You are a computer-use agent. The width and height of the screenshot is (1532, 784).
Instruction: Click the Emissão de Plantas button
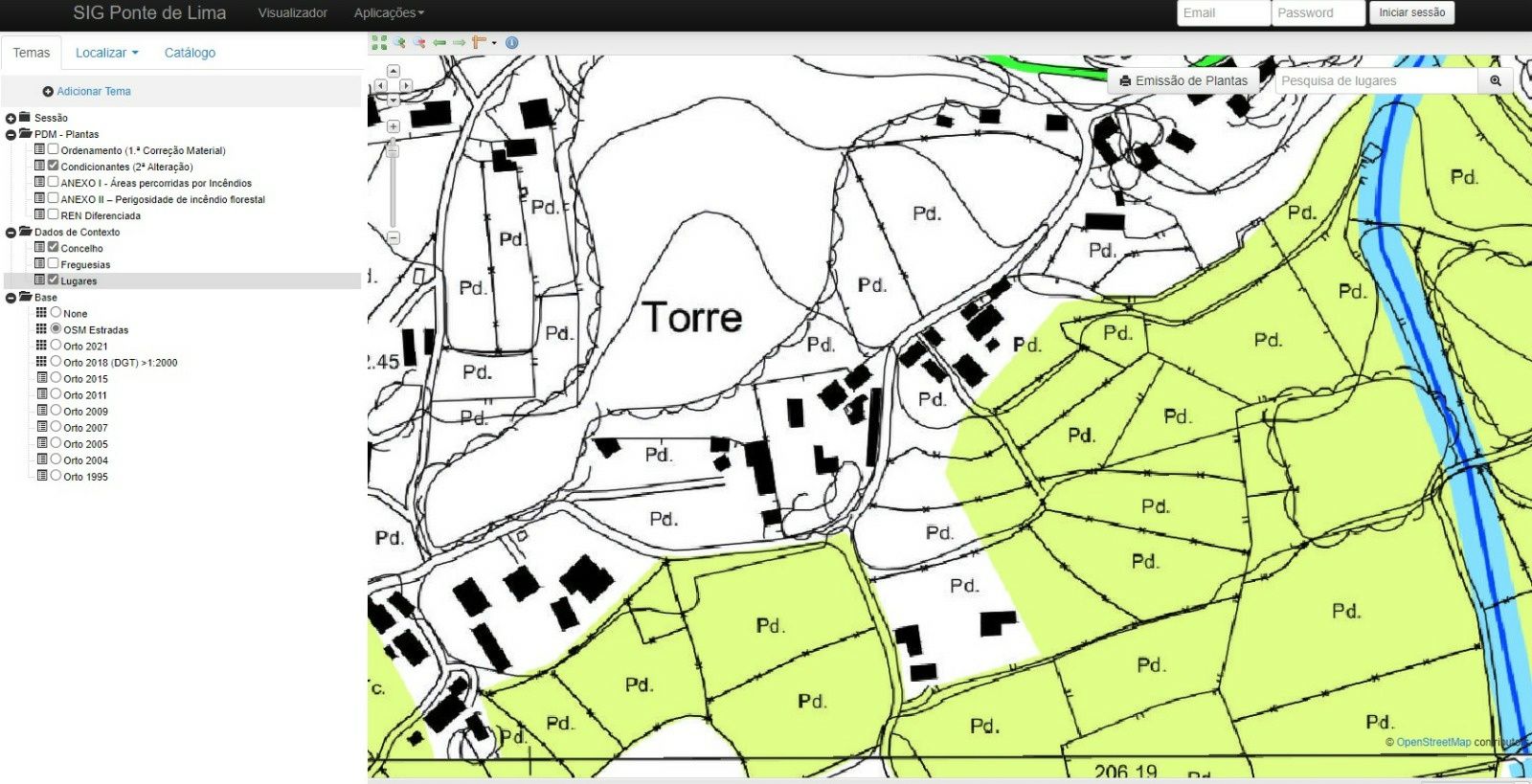(x=1183, y=81)
